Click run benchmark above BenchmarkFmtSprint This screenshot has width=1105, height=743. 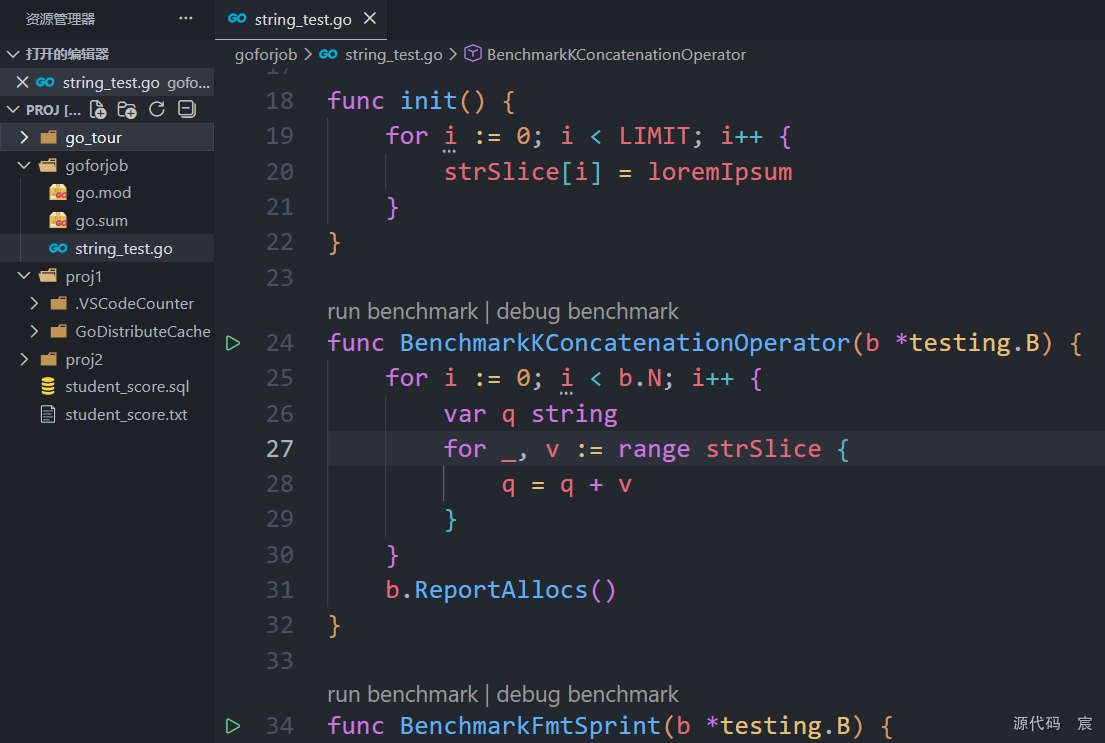click(x=402, y=694)
